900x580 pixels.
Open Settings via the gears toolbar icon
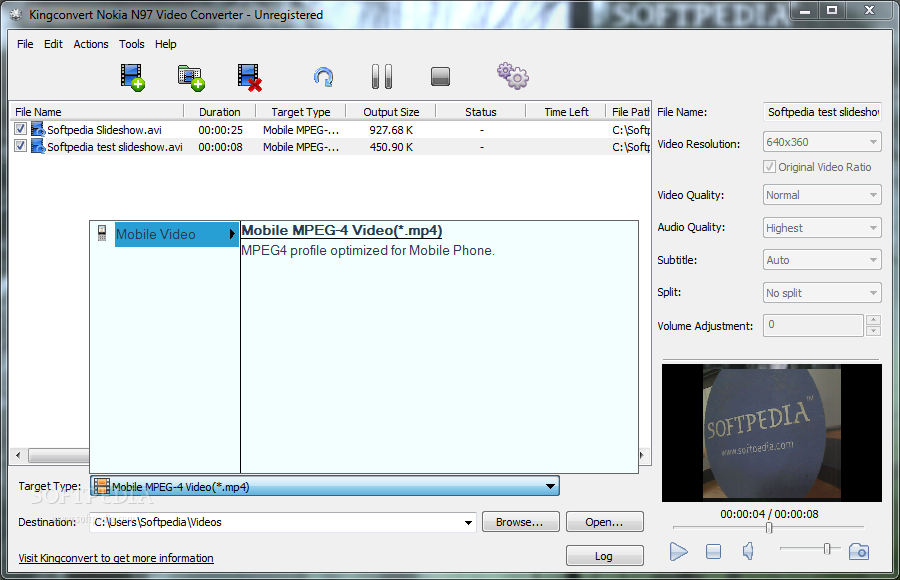tap(513, 76)
